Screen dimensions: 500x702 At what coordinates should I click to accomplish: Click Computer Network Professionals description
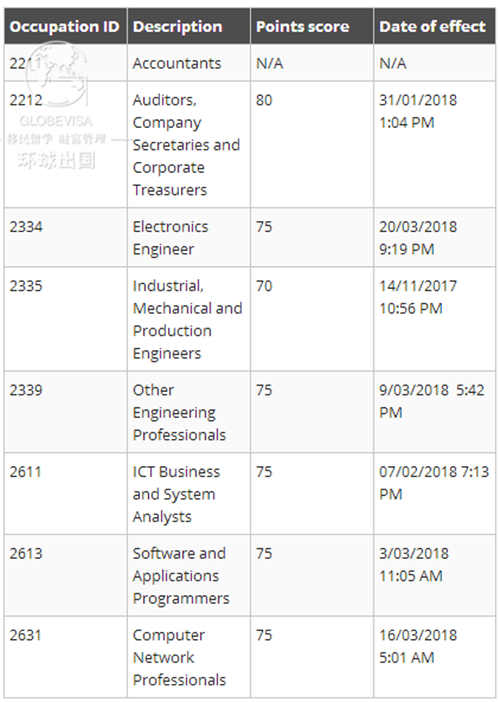point(179,657)
